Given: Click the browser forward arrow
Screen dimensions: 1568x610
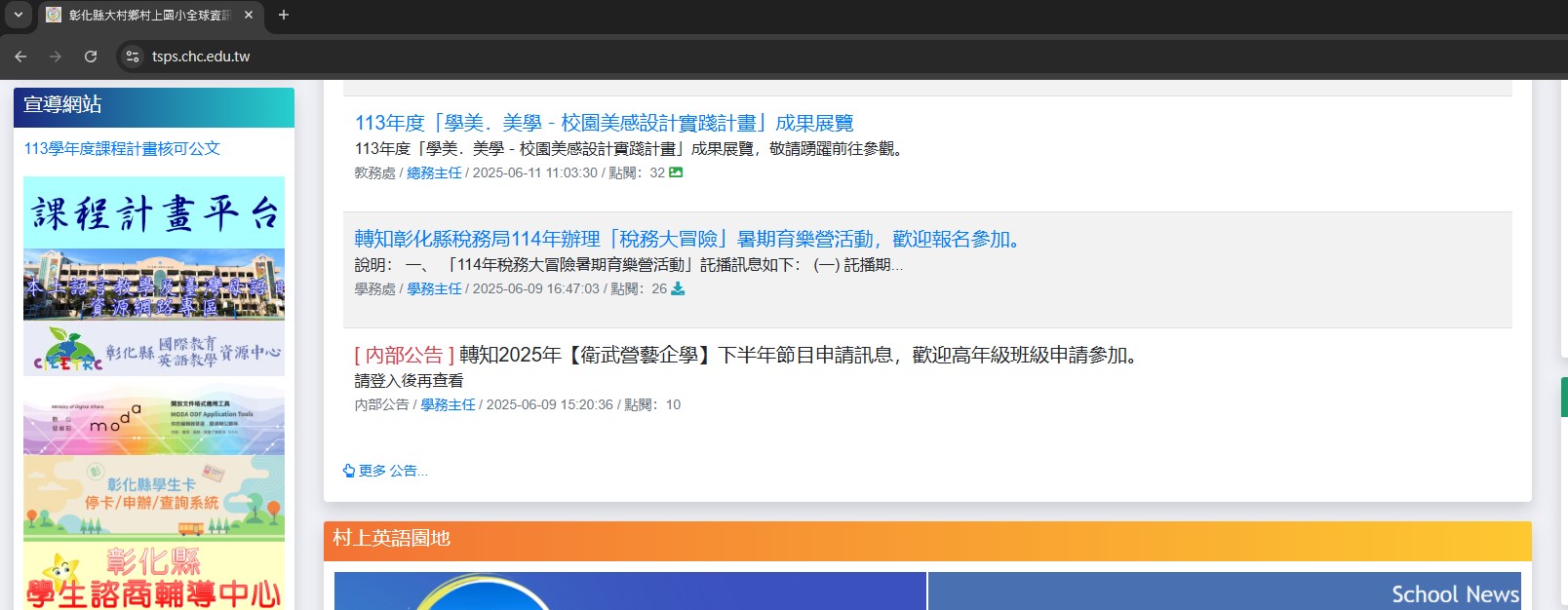Looking at the screenshot, I should tap(56, 57).
